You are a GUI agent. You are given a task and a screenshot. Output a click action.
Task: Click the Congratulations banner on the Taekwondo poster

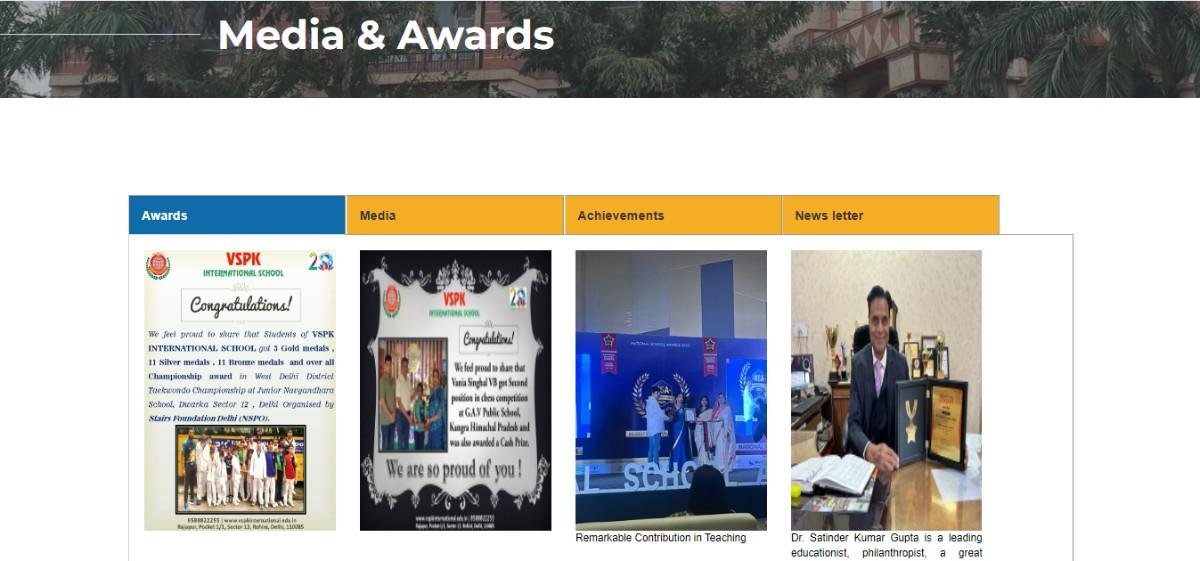coord(241,305)
